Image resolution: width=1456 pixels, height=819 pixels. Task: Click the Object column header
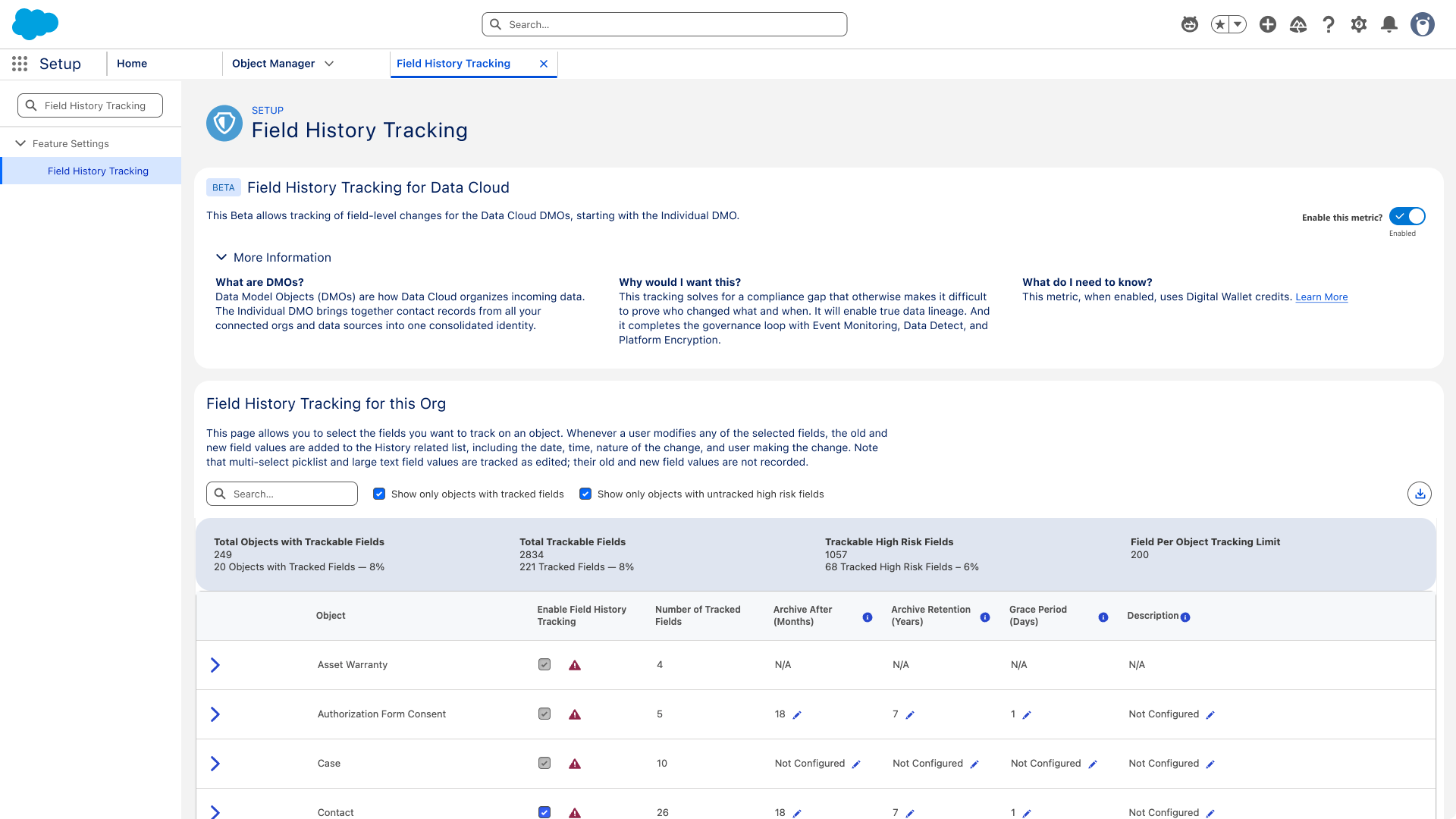pos(331,616)
